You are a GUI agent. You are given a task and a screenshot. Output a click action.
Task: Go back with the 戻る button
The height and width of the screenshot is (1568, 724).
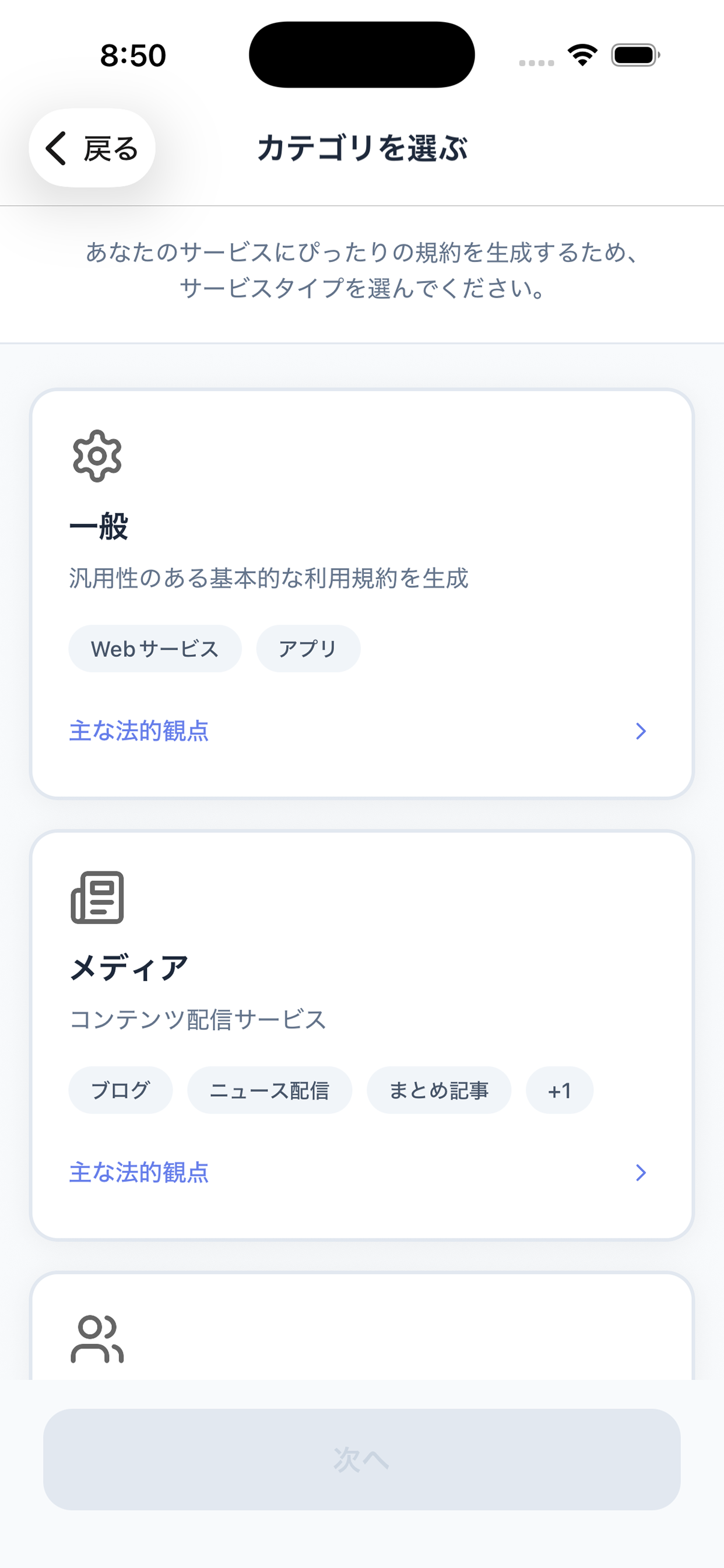[93, 148]
